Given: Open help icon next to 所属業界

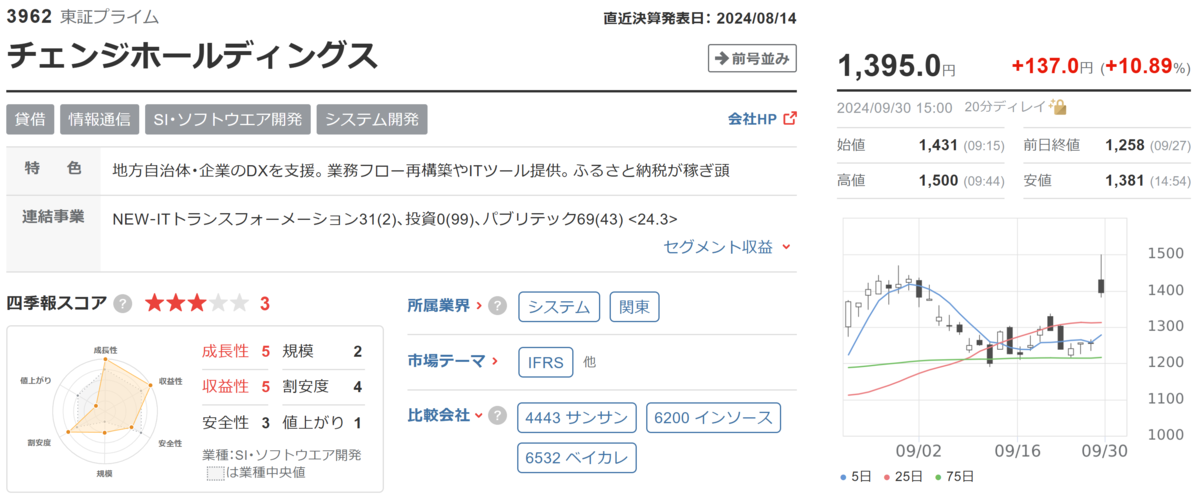Looking at the screenshot, I should point(497,307).
